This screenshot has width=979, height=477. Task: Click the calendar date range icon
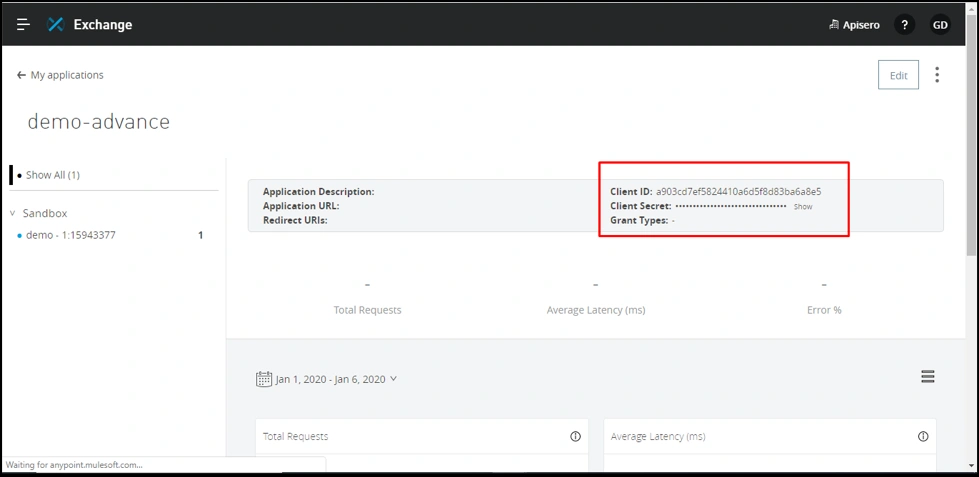[264, 379]
